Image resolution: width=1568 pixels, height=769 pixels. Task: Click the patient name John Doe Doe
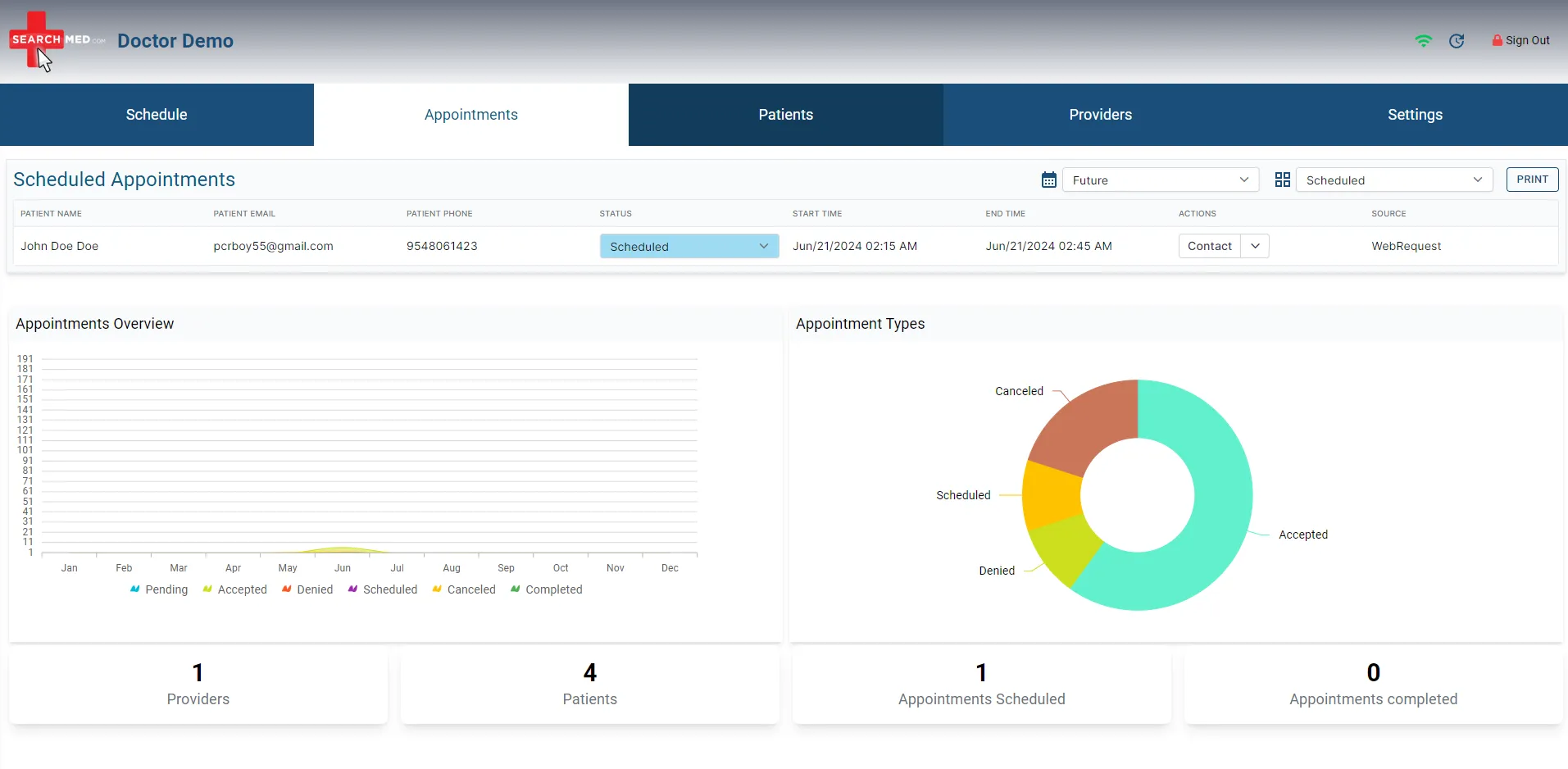pyautogui.click(x=60, y=246)
